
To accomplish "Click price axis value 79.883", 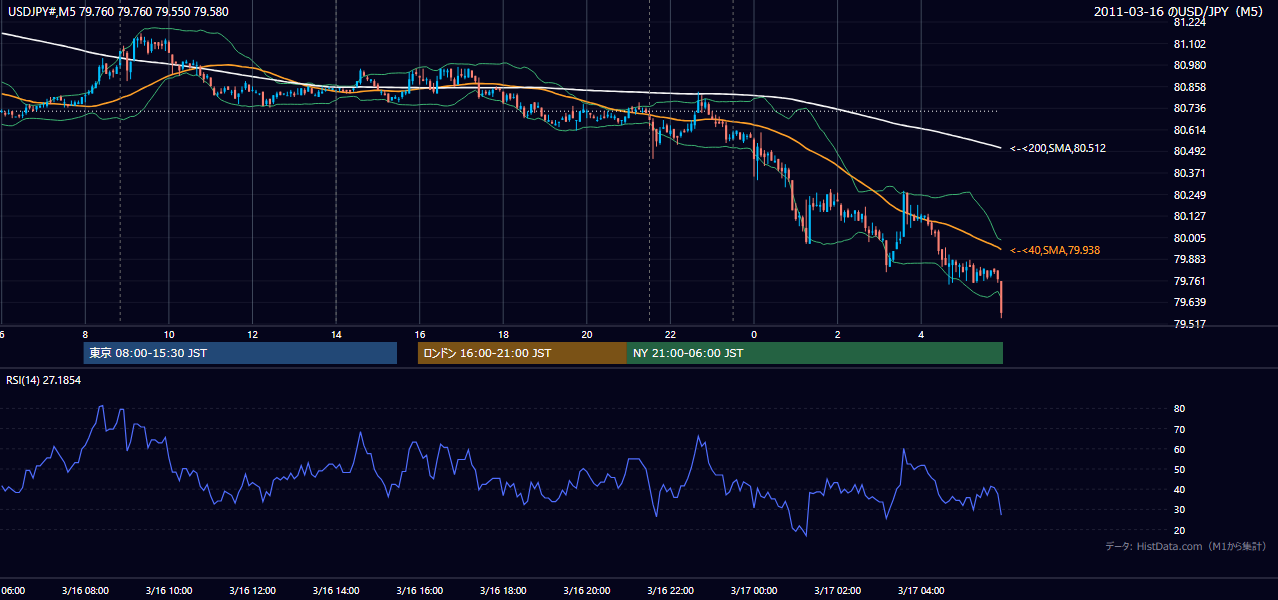I will coord(1189,259).
